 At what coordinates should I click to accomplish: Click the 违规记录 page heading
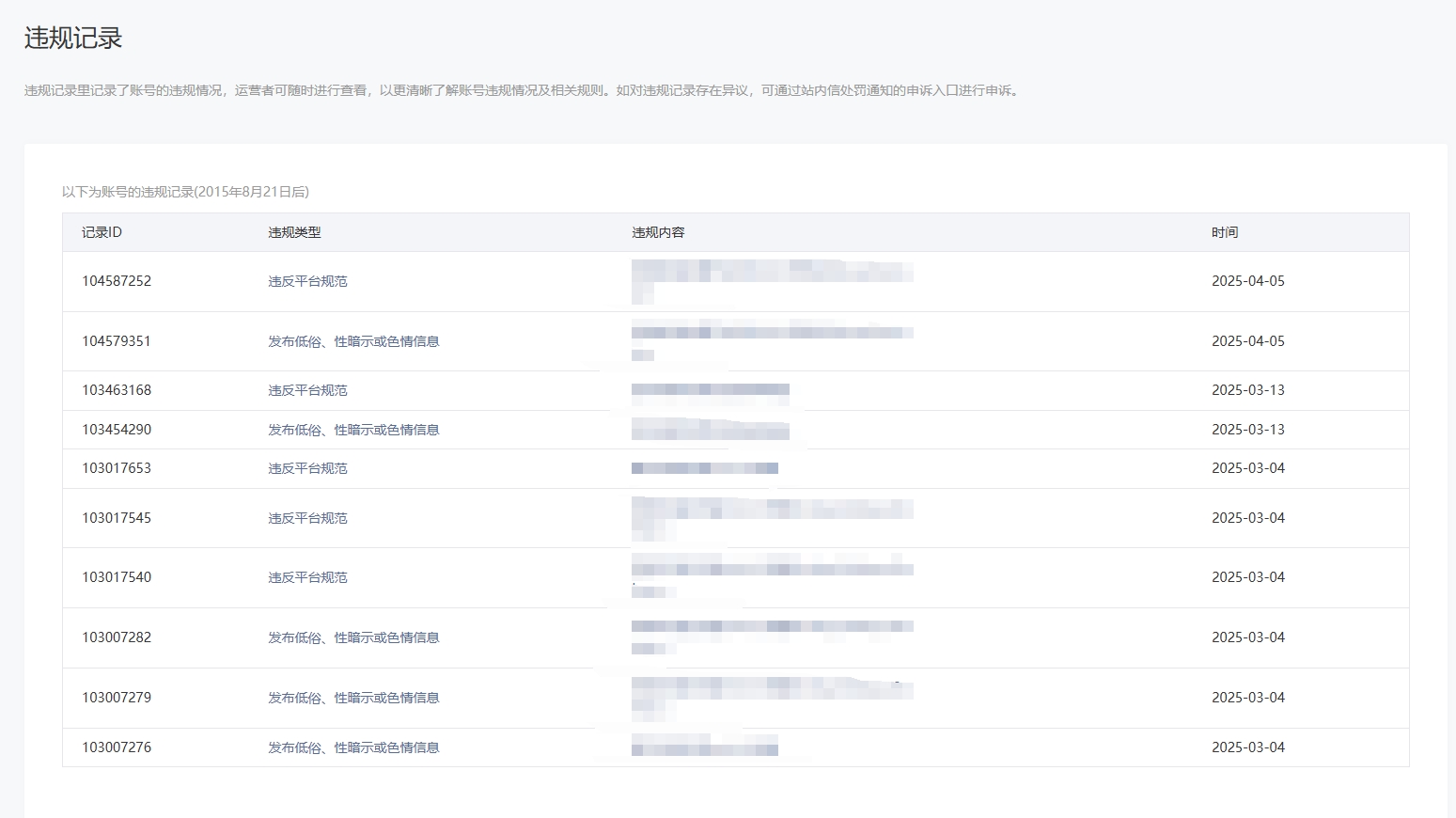pyautogui.click(x=73, y=39)
